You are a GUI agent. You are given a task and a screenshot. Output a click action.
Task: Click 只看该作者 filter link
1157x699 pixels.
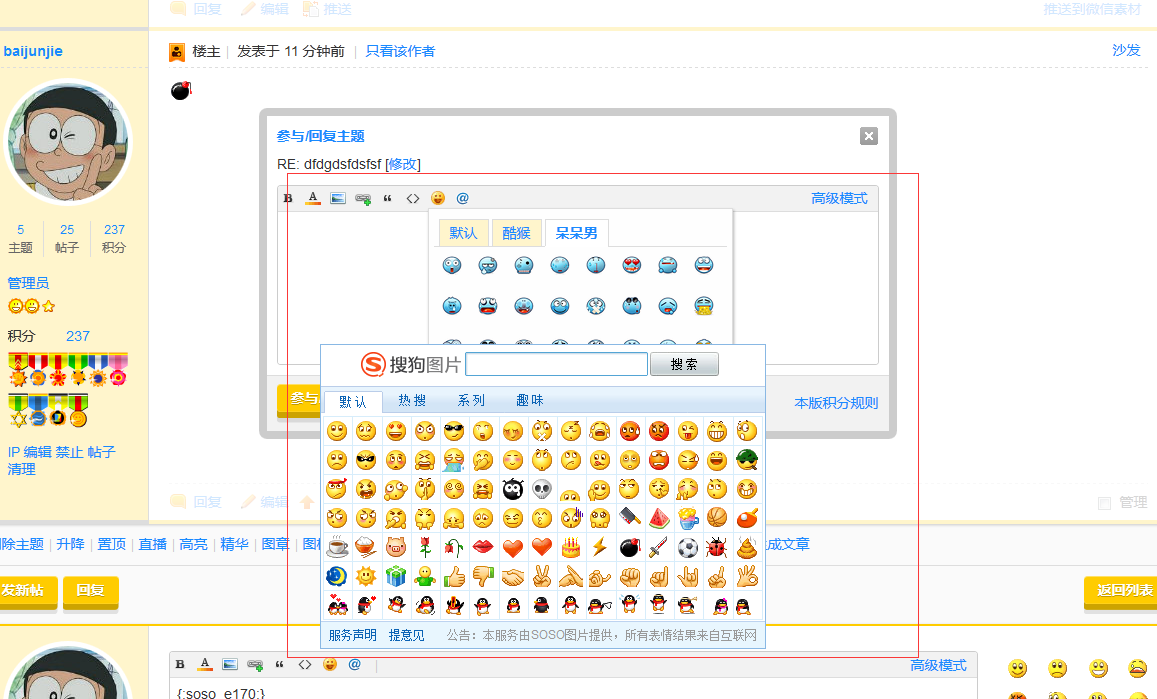(x=400, y=51)
